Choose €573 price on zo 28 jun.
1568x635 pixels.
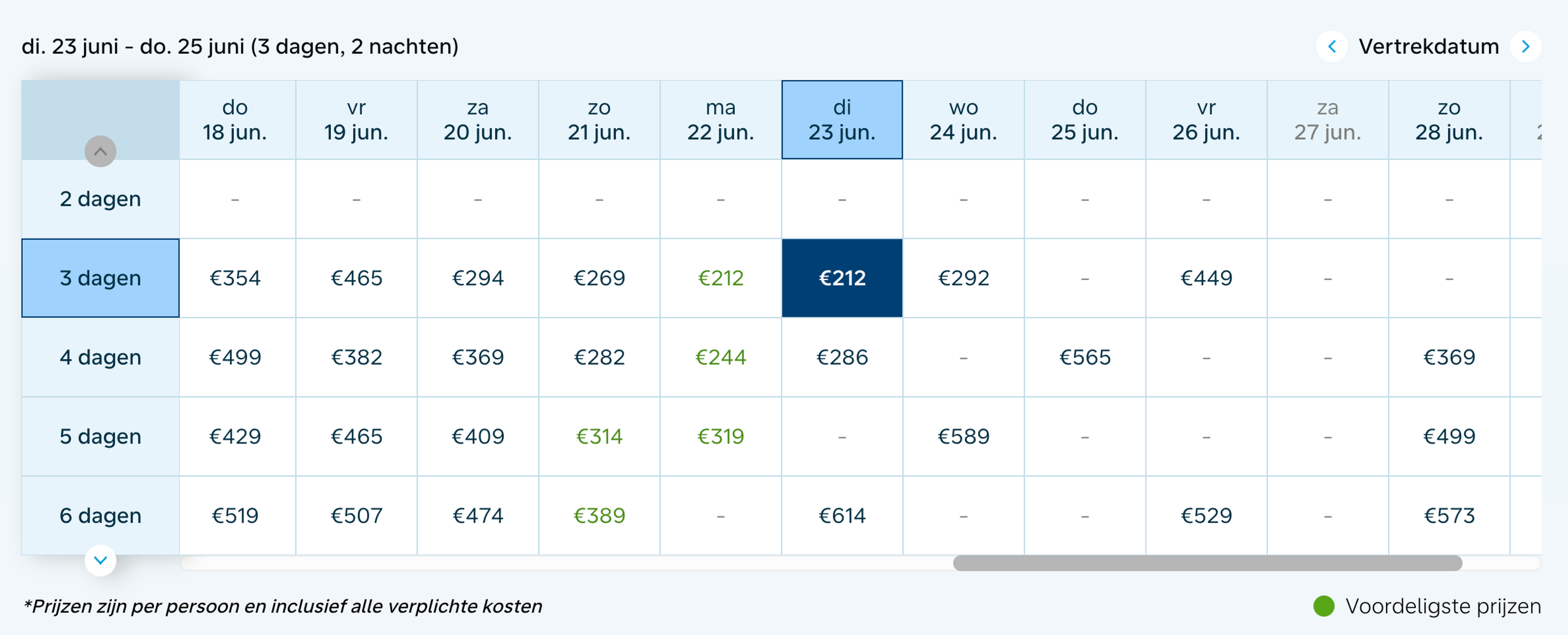pos(1449,516)
